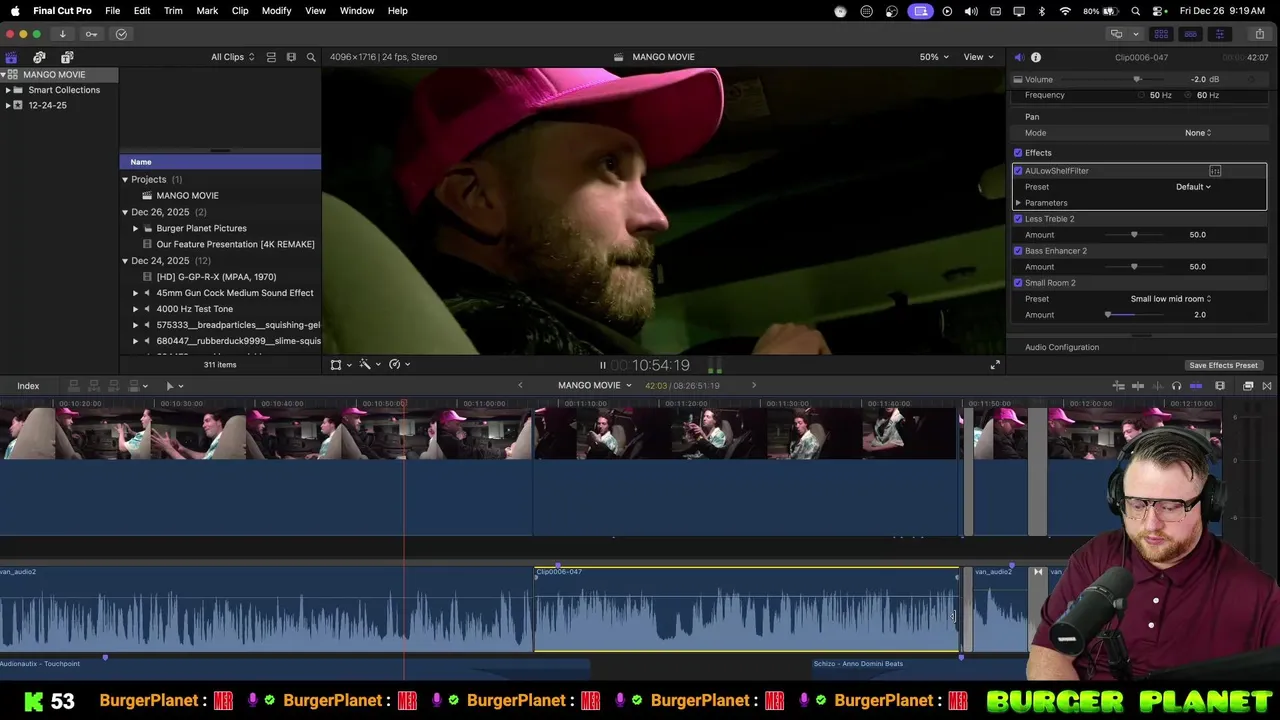
Task: Enter full screen viewer mode
Action: 995,365
